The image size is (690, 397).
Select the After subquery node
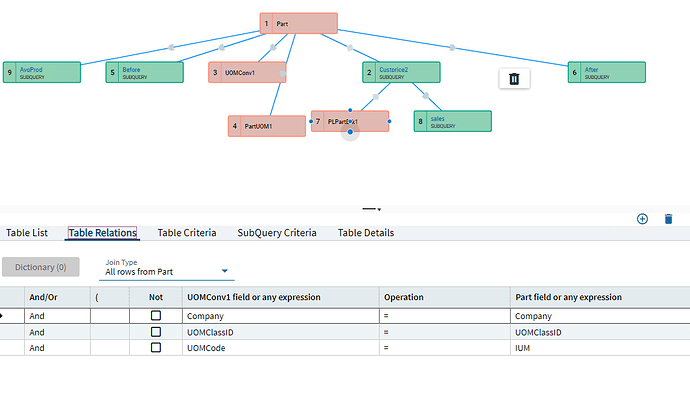(607, 73)
